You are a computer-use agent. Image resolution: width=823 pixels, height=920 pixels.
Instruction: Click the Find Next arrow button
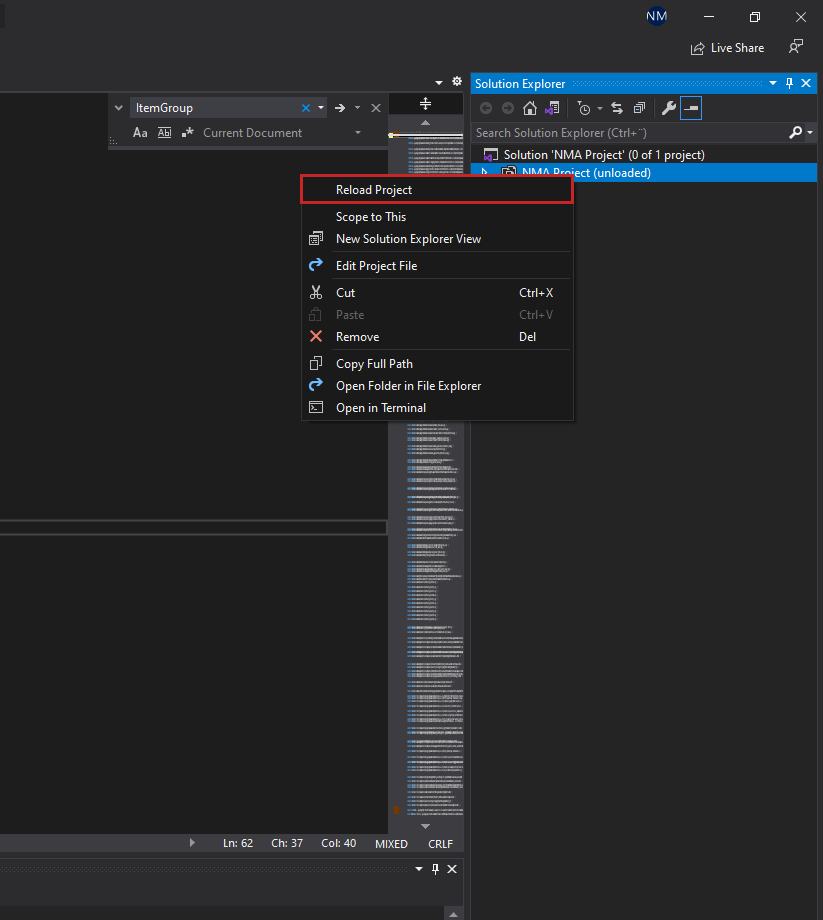(340, 108)
